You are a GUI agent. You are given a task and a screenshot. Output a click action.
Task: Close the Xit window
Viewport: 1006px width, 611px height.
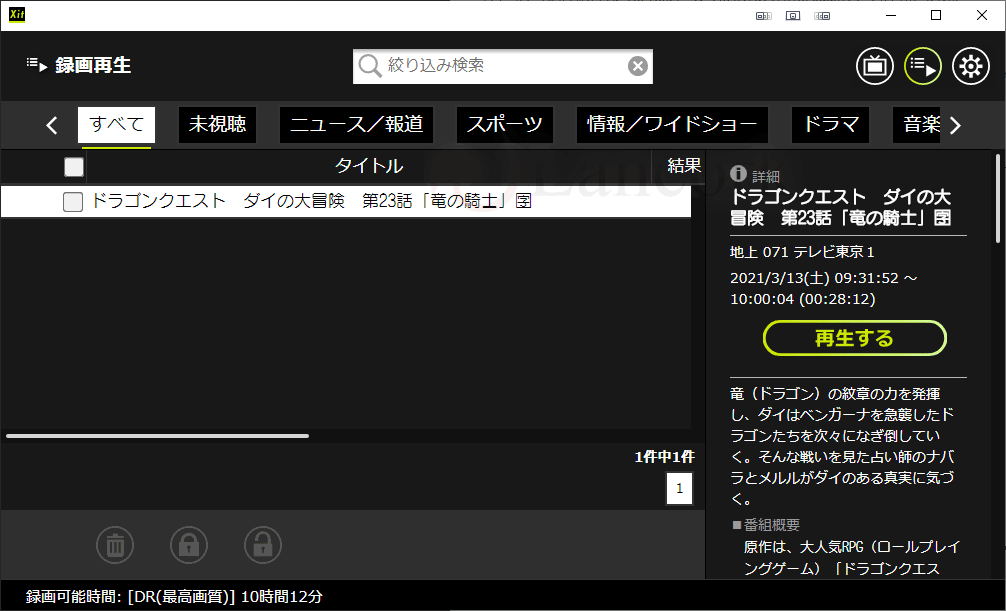(982, 15)
